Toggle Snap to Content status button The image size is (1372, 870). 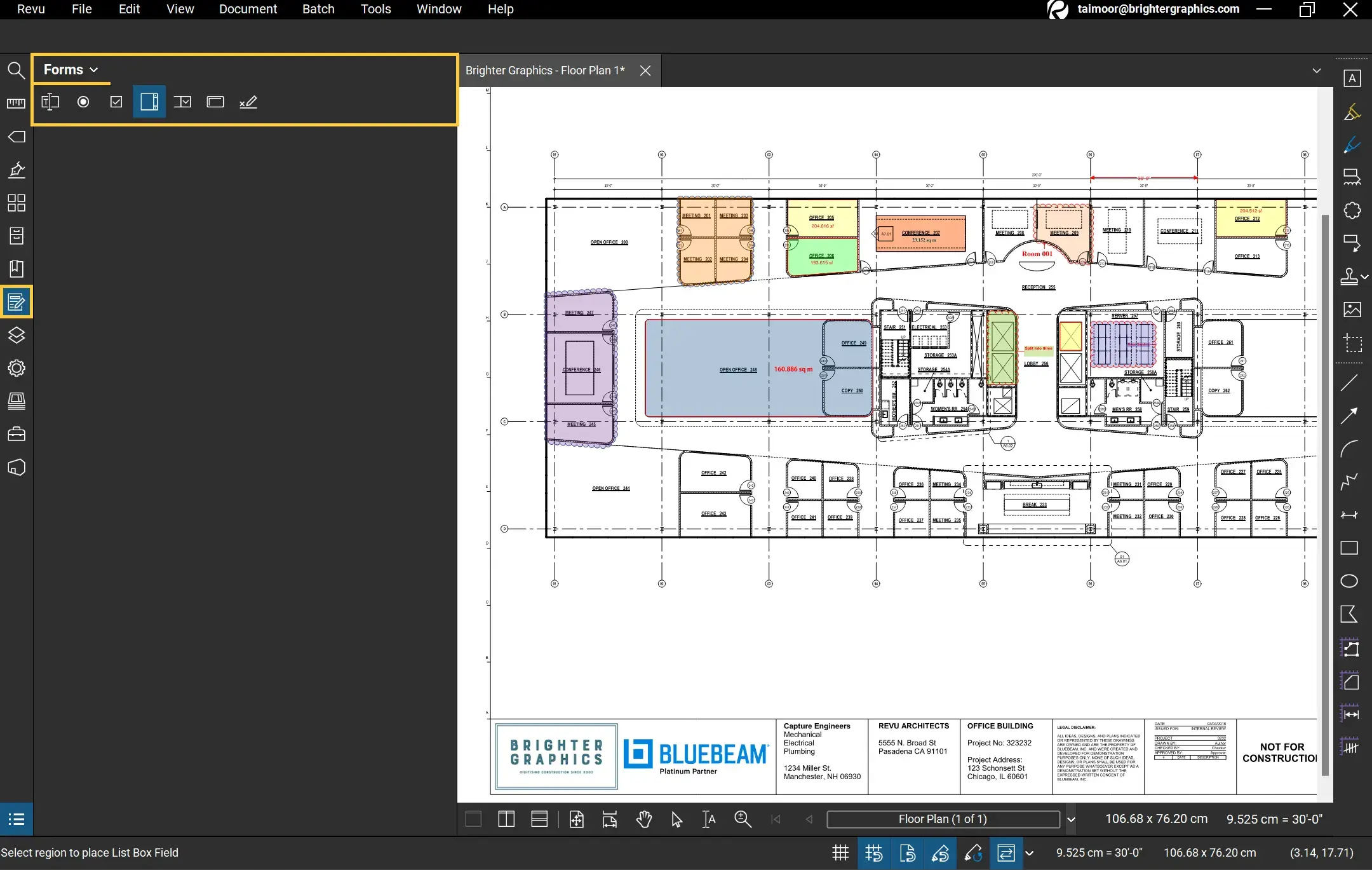coord(907,853)
